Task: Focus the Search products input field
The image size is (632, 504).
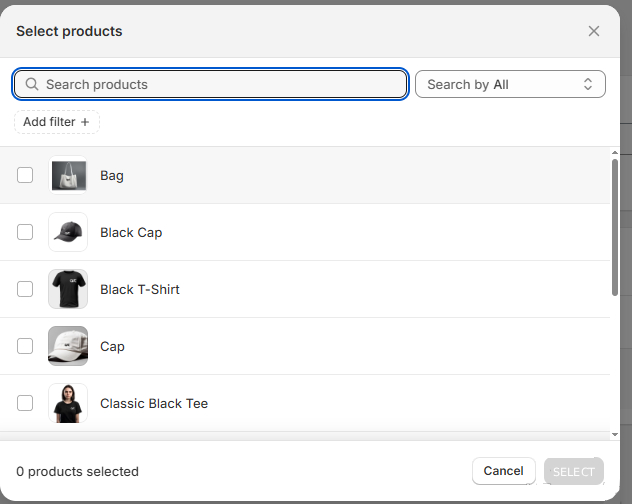Action: point(220,85)
